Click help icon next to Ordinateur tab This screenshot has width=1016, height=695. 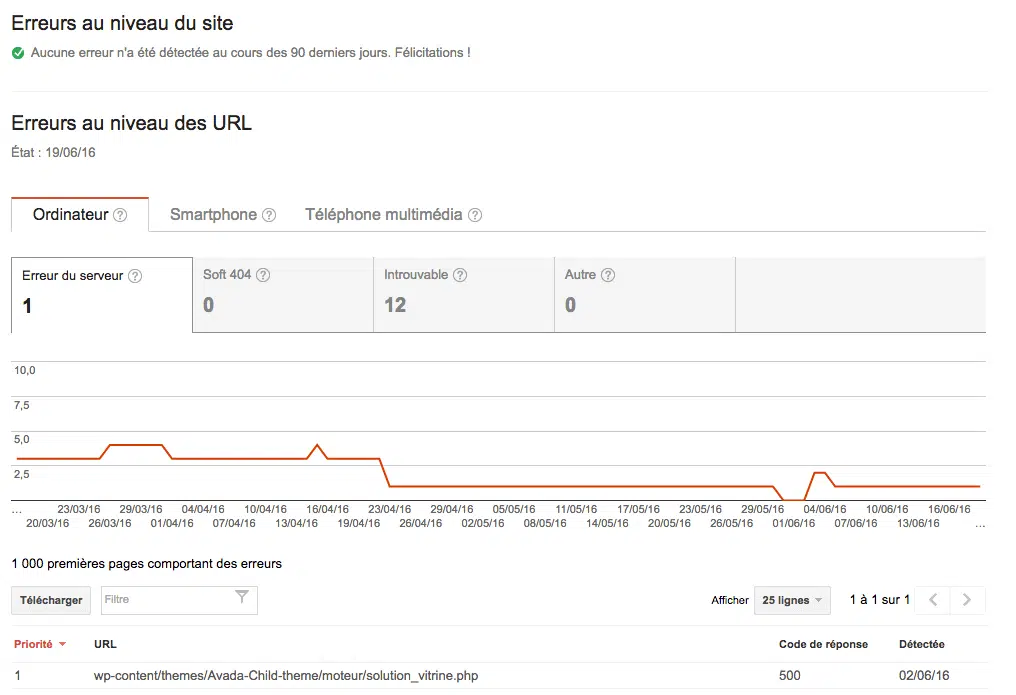pos(120,215)
